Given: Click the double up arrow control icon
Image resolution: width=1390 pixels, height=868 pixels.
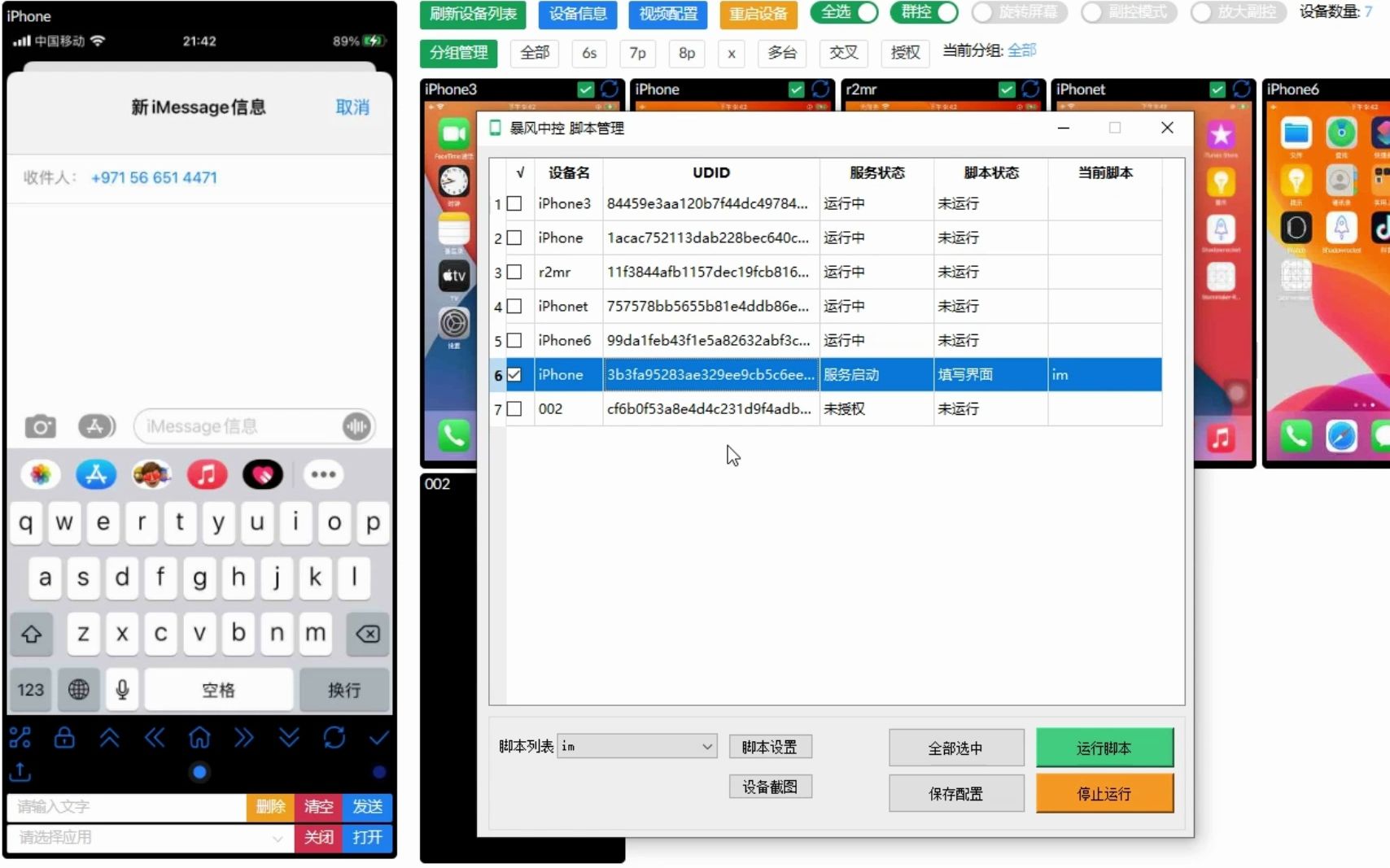Looking at the screenshot, I should coord(109,738).
